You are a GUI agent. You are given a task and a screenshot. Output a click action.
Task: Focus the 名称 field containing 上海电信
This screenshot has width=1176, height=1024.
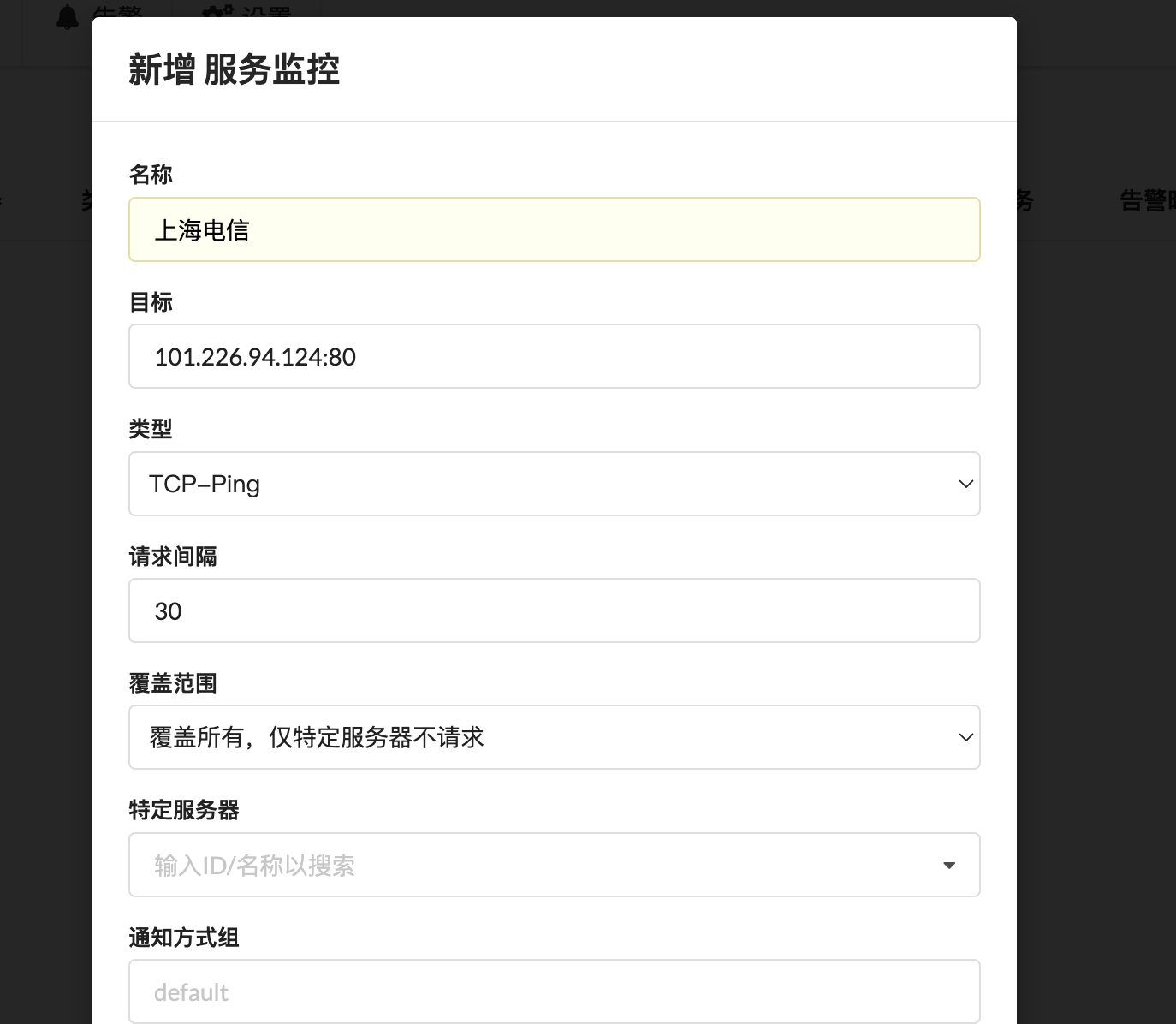coord(554,229)
